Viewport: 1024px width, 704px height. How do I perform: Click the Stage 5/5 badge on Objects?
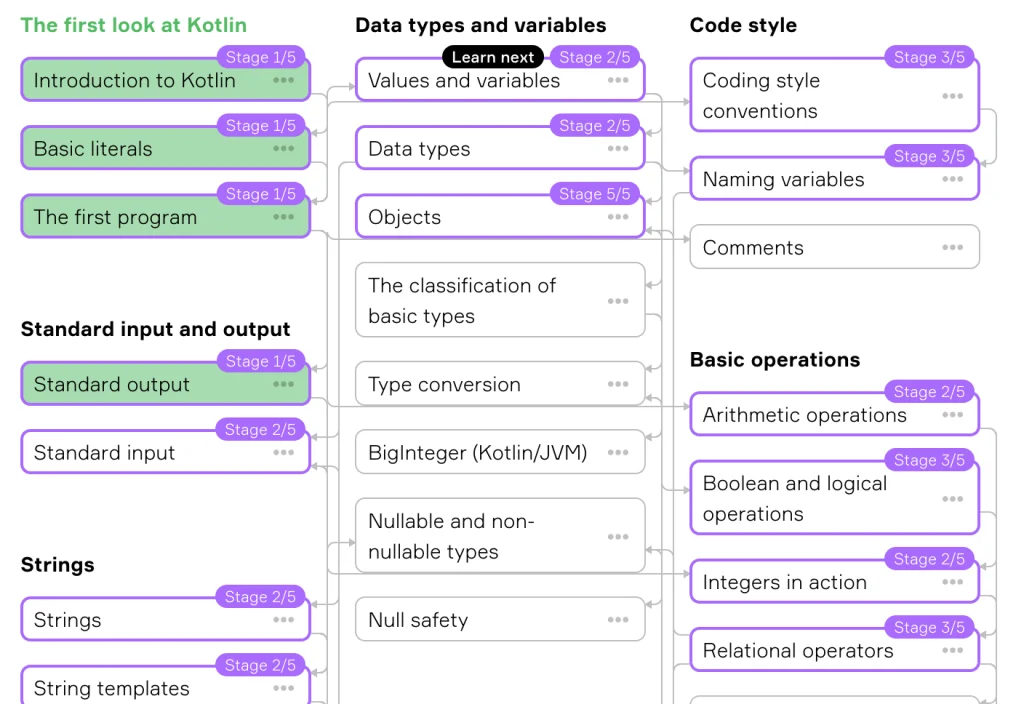[x=594, y=194]
